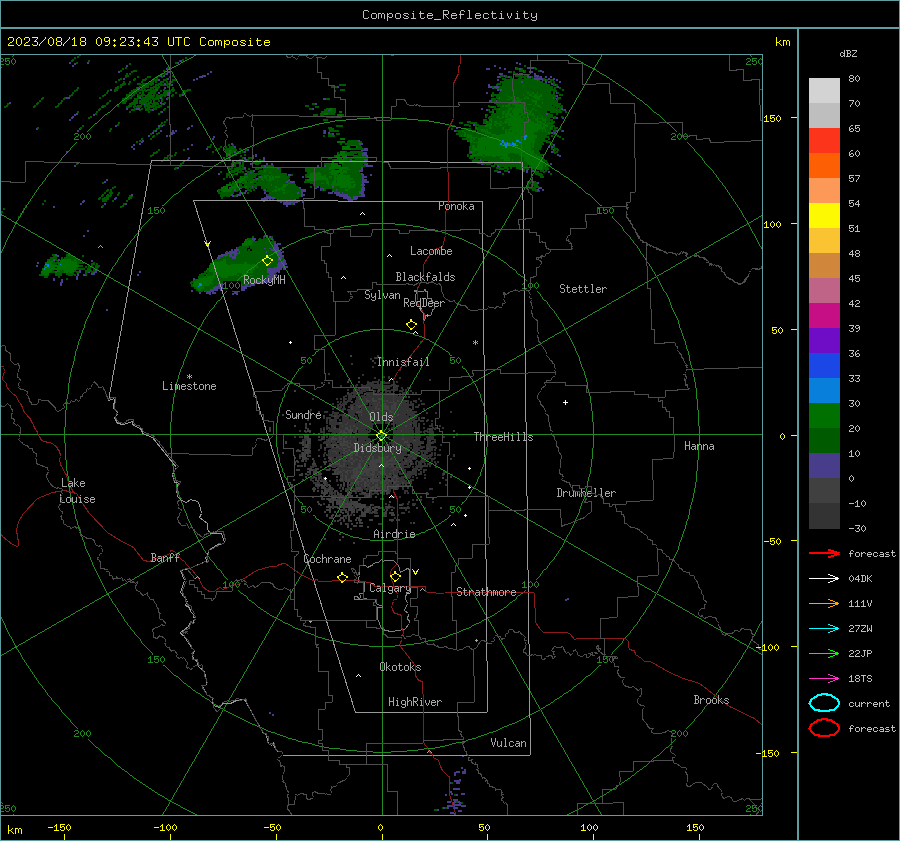Select the indigo 10-0 dBZ color swatch
900x841 pixels.
[824, 466]
